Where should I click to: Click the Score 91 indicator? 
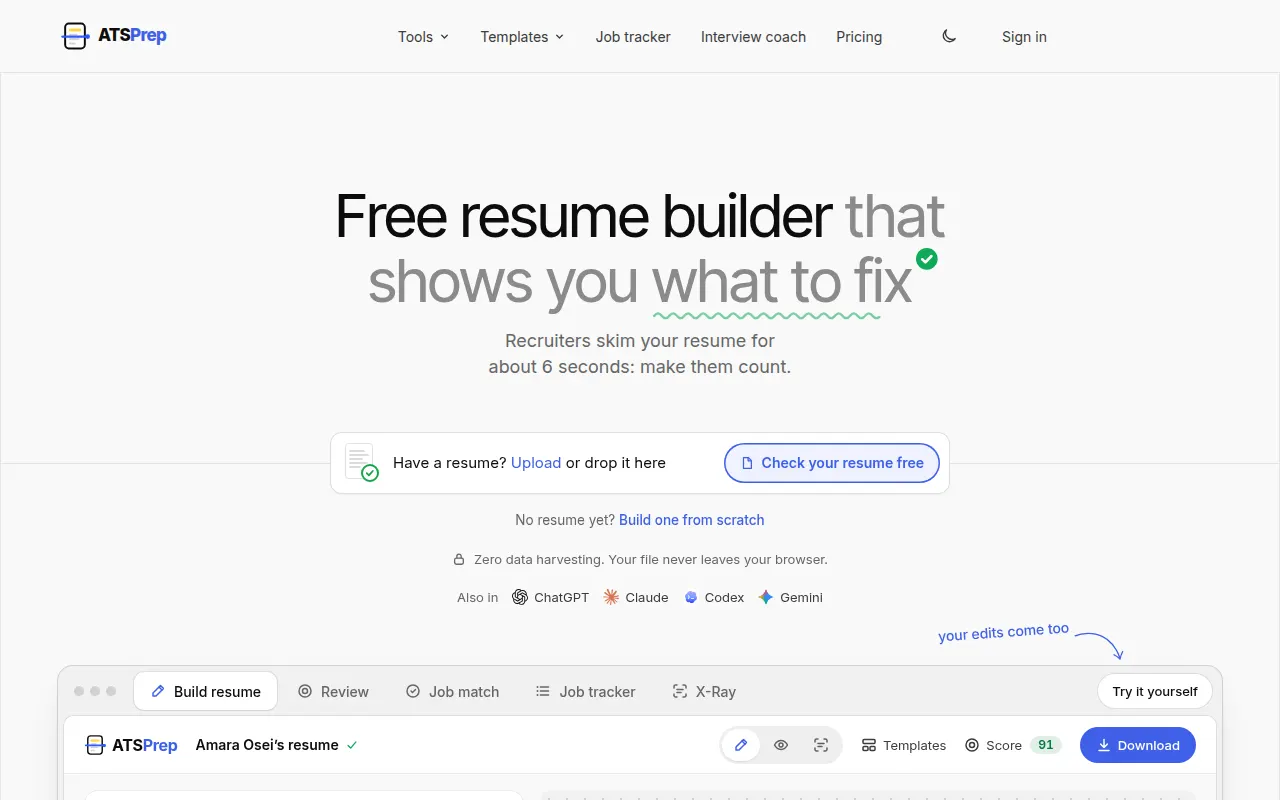[x=1012, y=745]
